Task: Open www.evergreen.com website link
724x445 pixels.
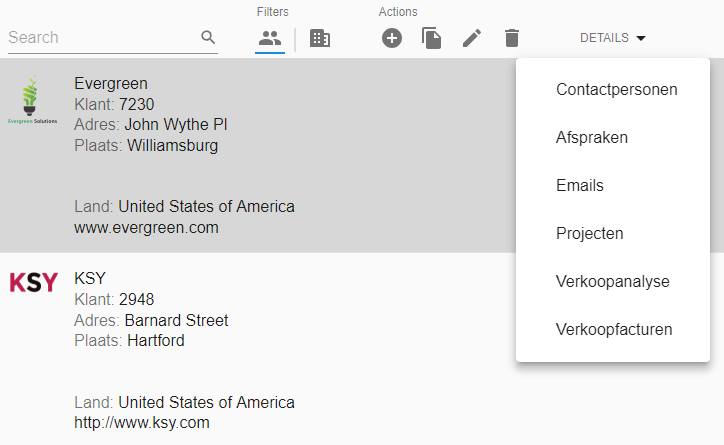Action: 146,228
